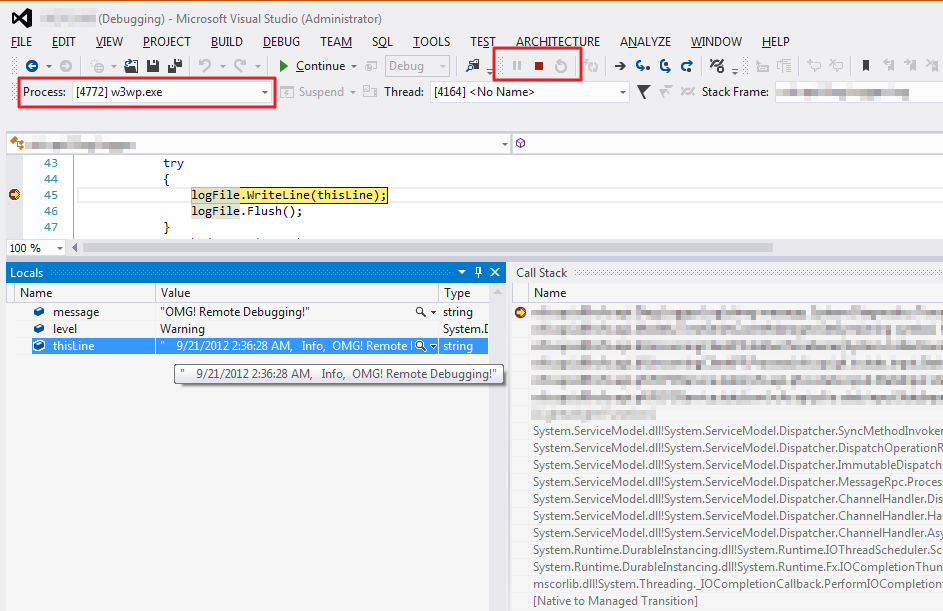
Task: Click Show Next Statement arrow icon
Action: point(620,66)
